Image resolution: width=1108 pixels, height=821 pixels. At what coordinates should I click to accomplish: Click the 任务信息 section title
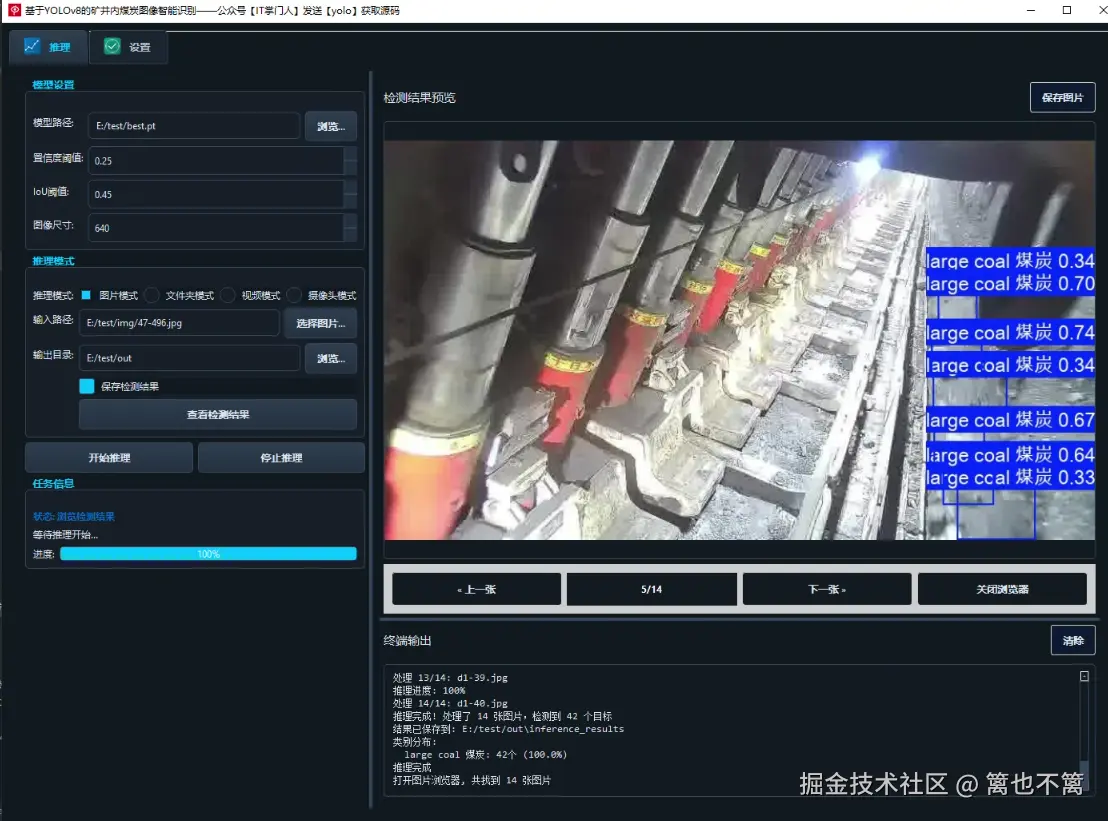pyautogui.click(x=53, y=484)
